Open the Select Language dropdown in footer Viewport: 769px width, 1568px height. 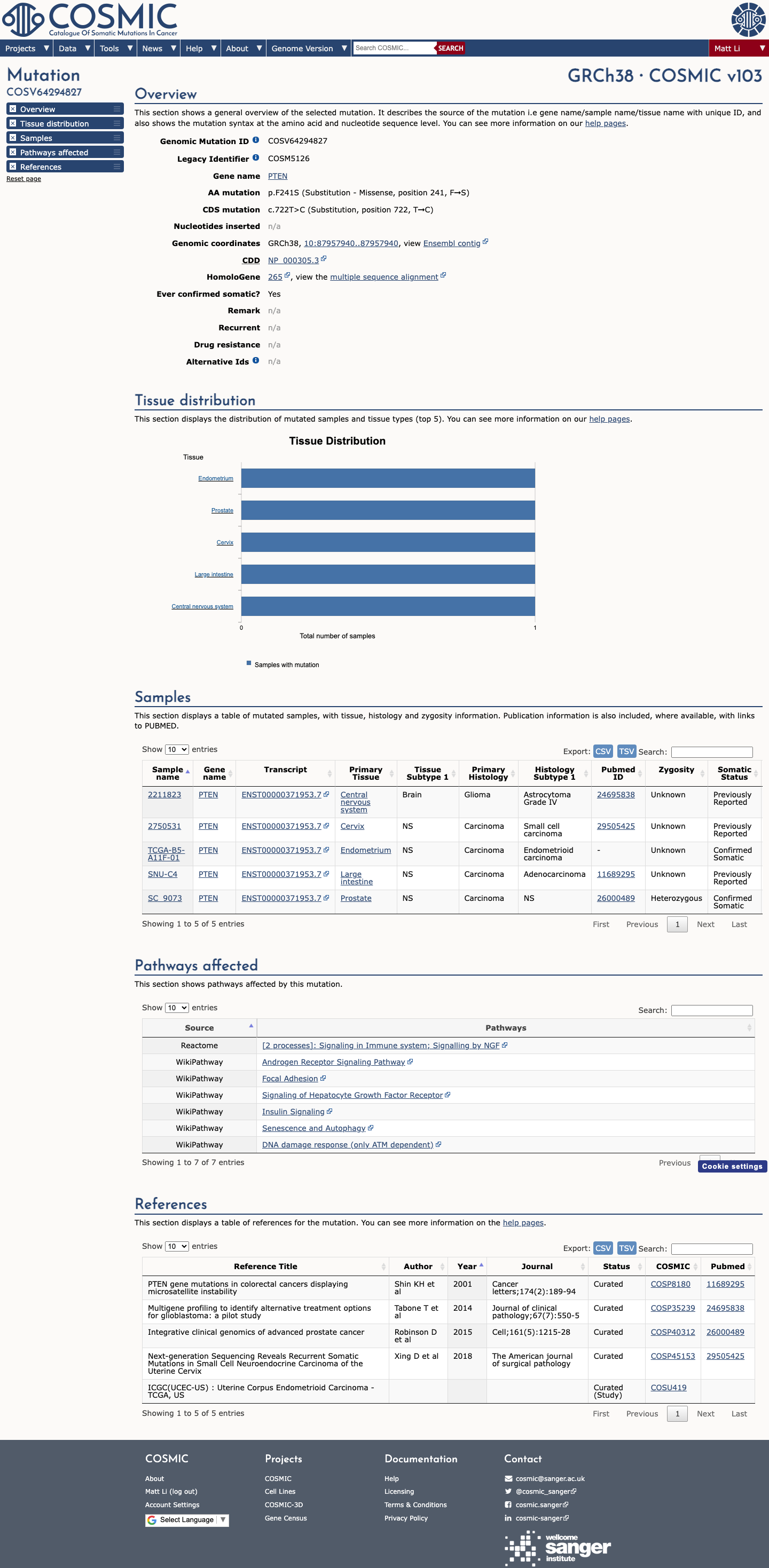pos(187,1520)
